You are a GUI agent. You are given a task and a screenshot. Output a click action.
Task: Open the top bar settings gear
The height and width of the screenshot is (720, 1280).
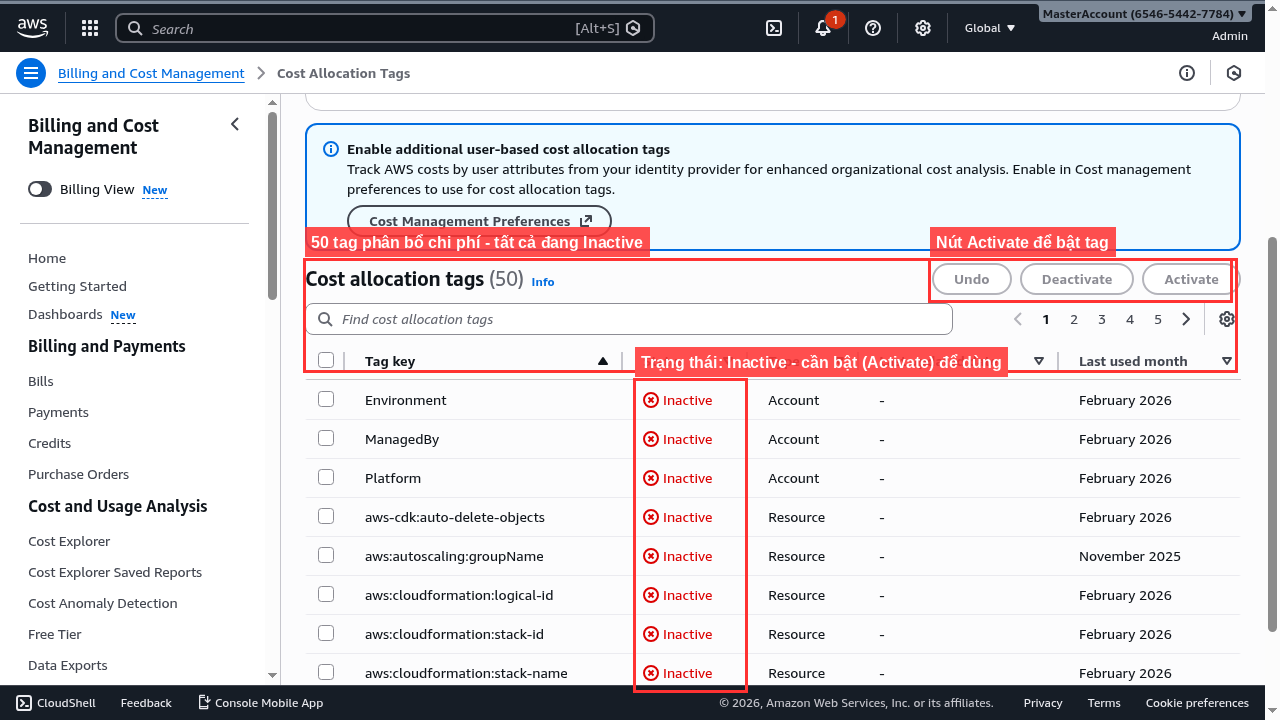click(x=923, y=28)
